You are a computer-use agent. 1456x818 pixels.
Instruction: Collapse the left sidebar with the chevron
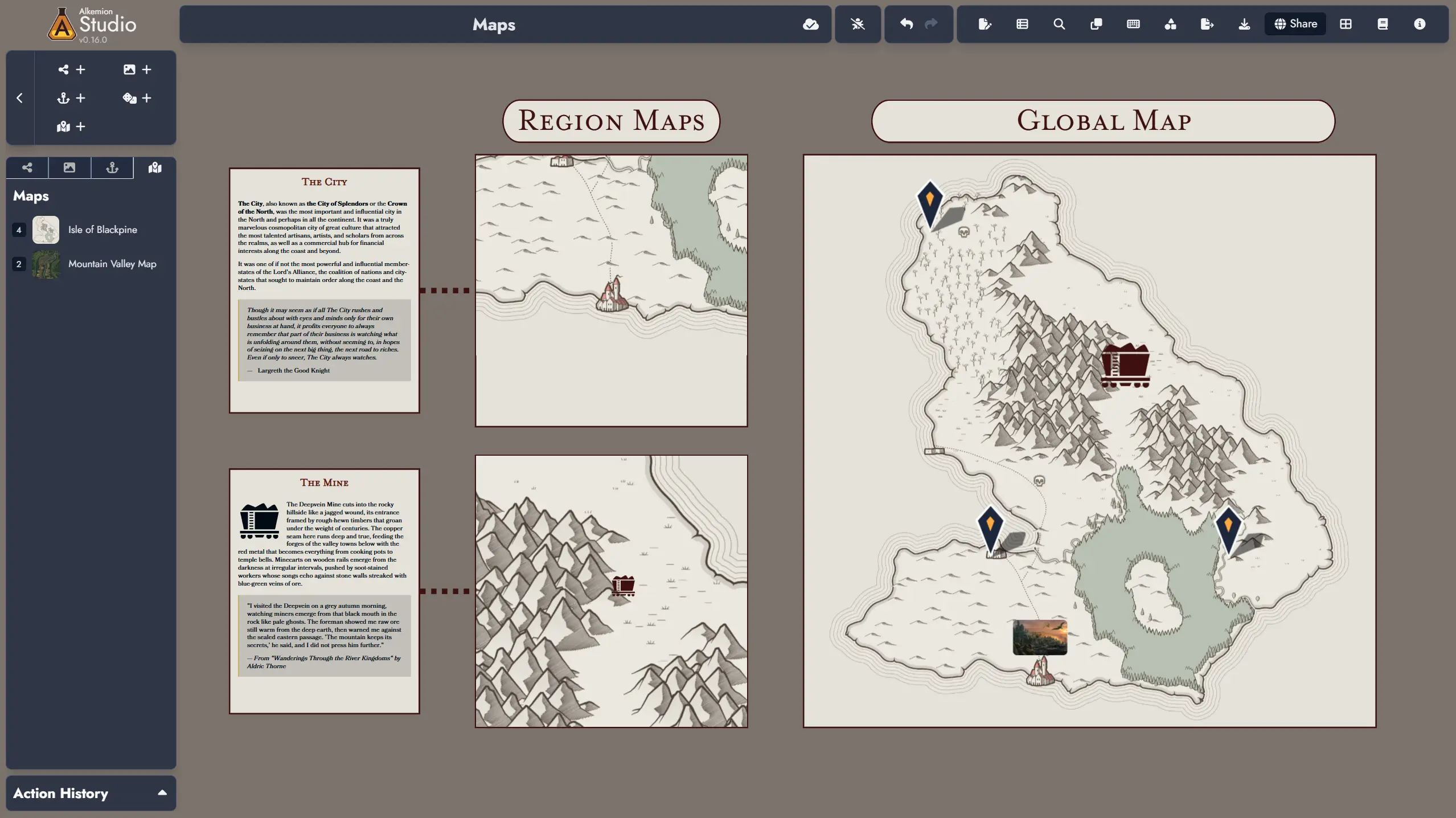click(x=19, y=97)
